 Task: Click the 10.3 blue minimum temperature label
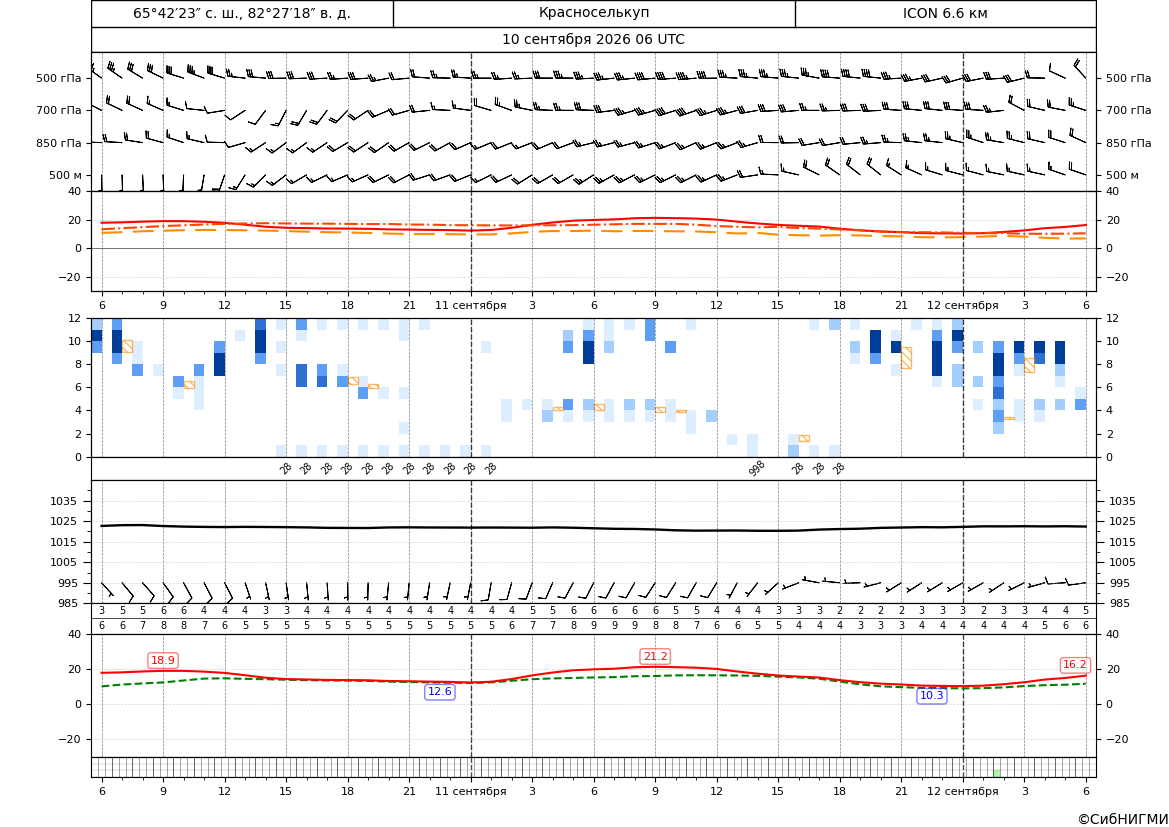click(x=931, y=695)
